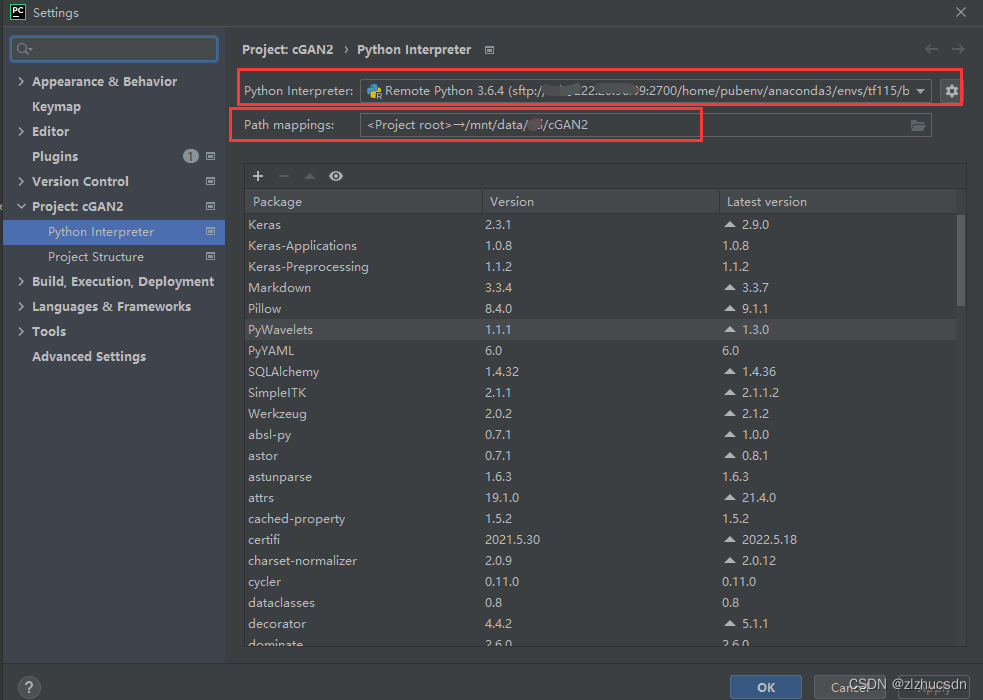Image resolution: width=983 pixels, height=700 pixels.
Task: Click the PyCharm logo icon in title bar
Action: click(18, 12)
